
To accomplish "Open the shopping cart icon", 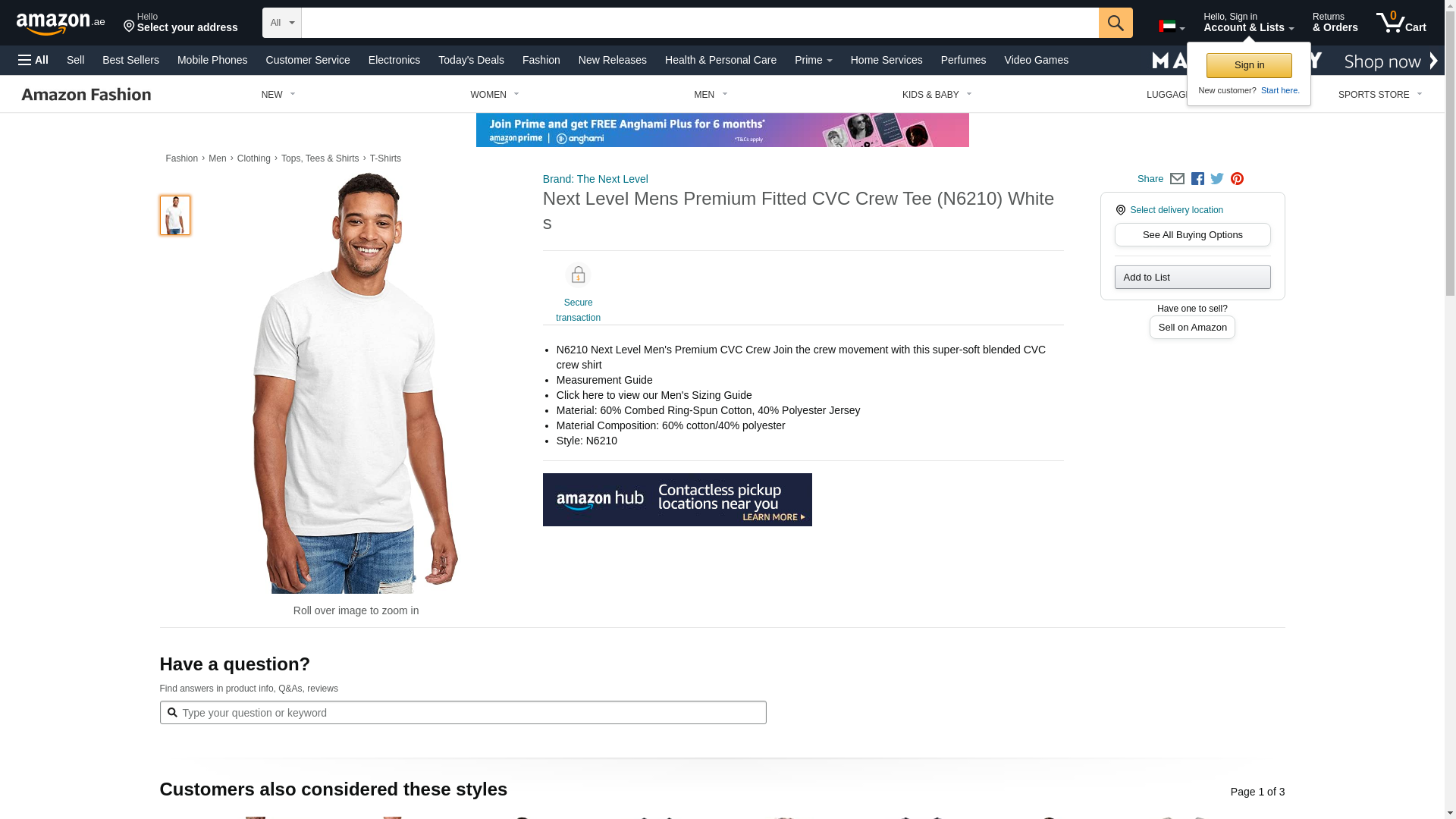I will (1401, 22).
